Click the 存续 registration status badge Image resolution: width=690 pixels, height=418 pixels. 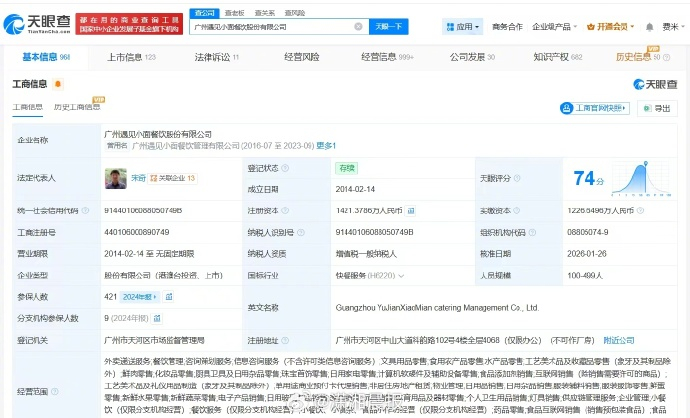[x=346, y=168]
